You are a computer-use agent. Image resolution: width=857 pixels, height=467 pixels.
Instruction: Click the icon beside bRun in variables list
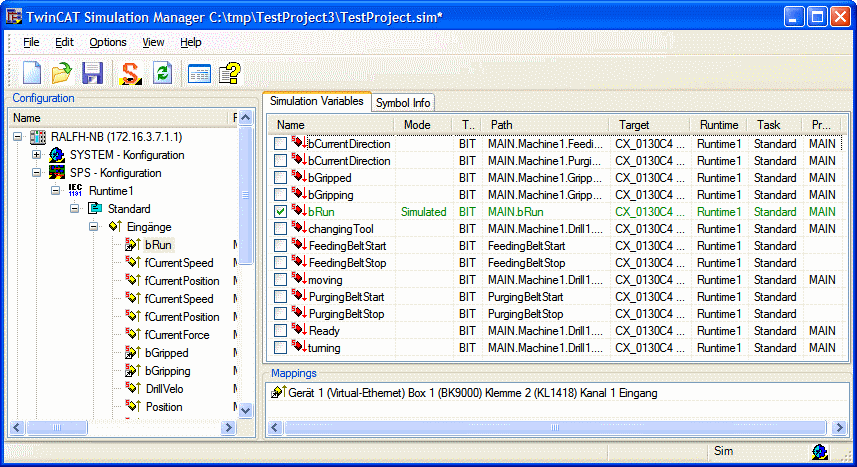(298, 211)
